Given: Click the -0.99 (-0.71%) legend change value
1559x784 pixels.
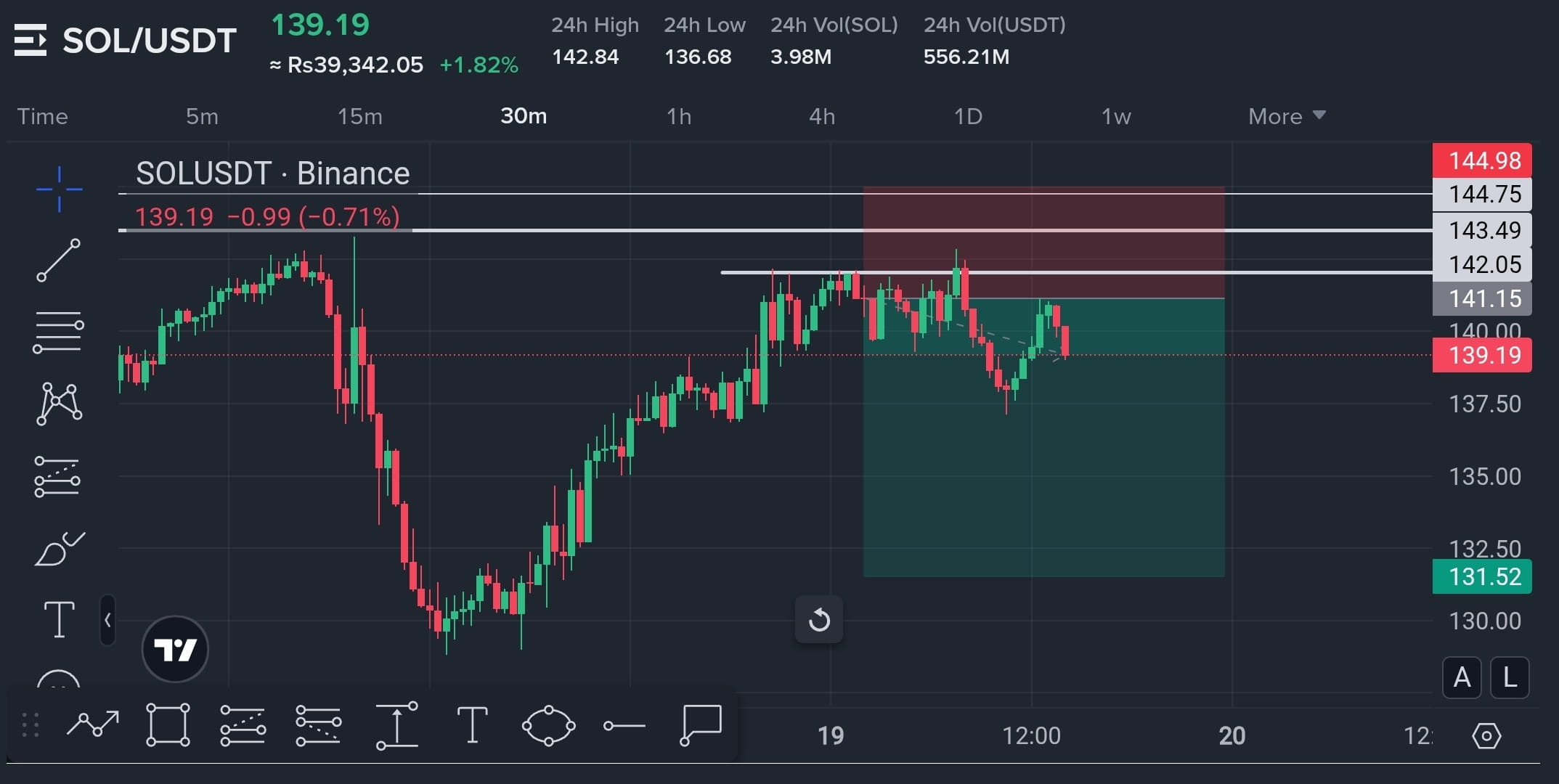Looking at the screenshot, I should tap(313, 217).
